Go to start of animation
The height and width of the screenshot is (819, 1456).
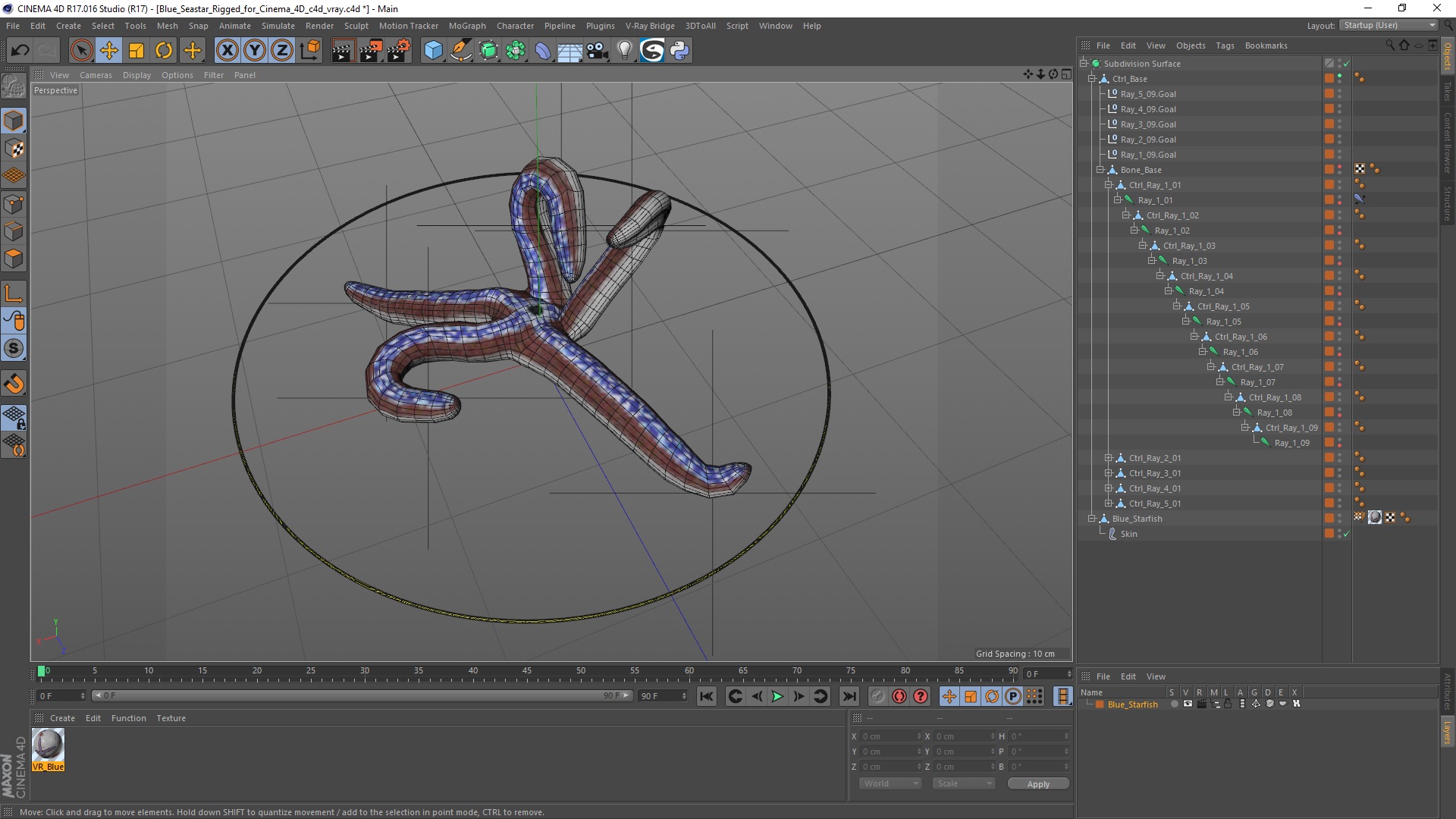click(x=707, y=696)
